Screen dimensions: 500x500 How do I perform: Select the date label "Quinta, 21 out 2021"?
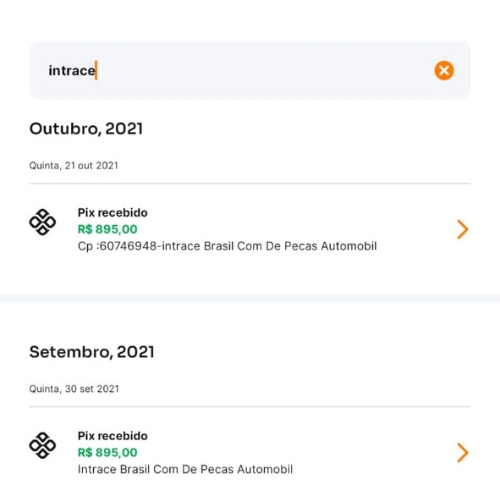(74, 166)
